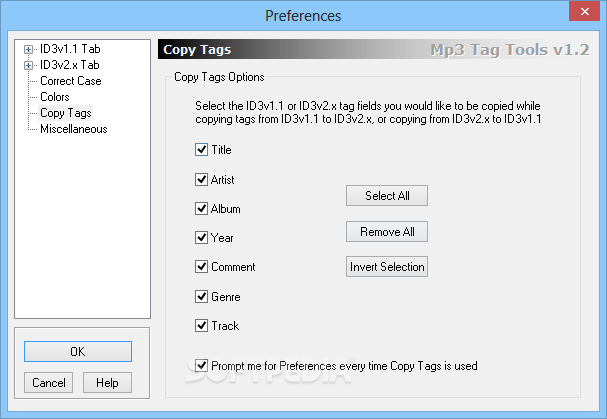The image size is (607, 419).
Task: Toggle the Album checkbox
Action: [201, 208]
